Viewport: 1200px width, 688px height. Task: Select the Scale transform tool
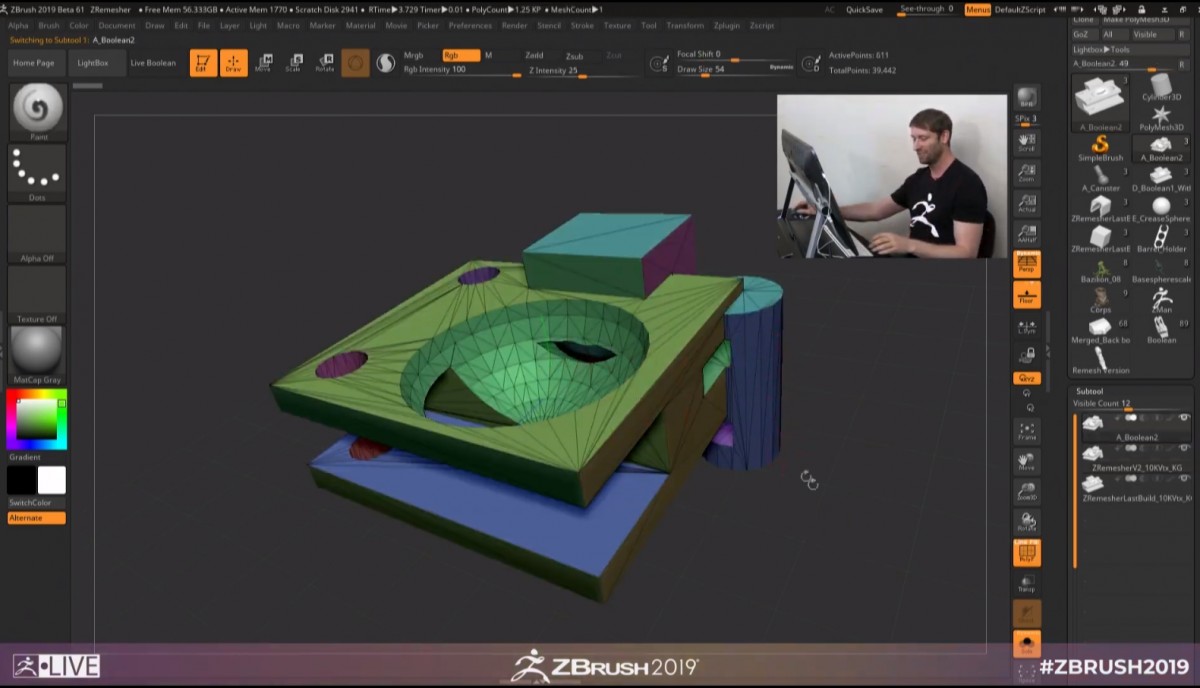coord(294,63)
